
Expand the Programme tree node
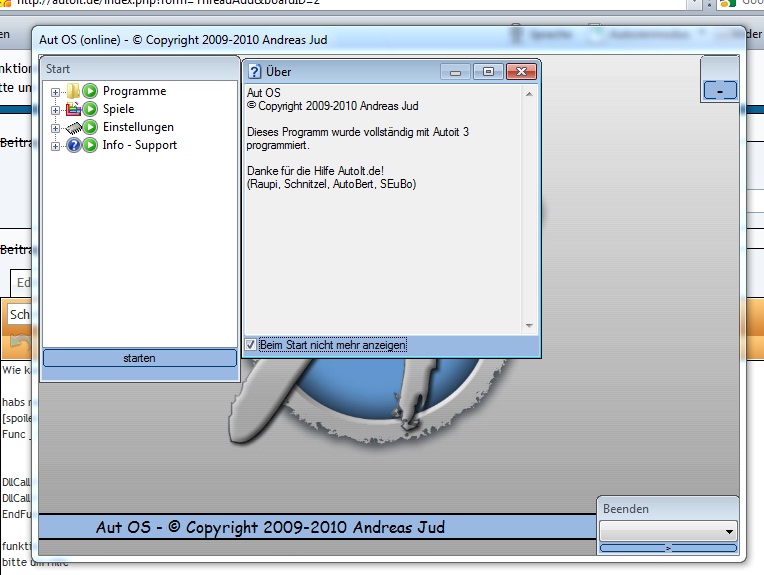click(x=55, y=92)
